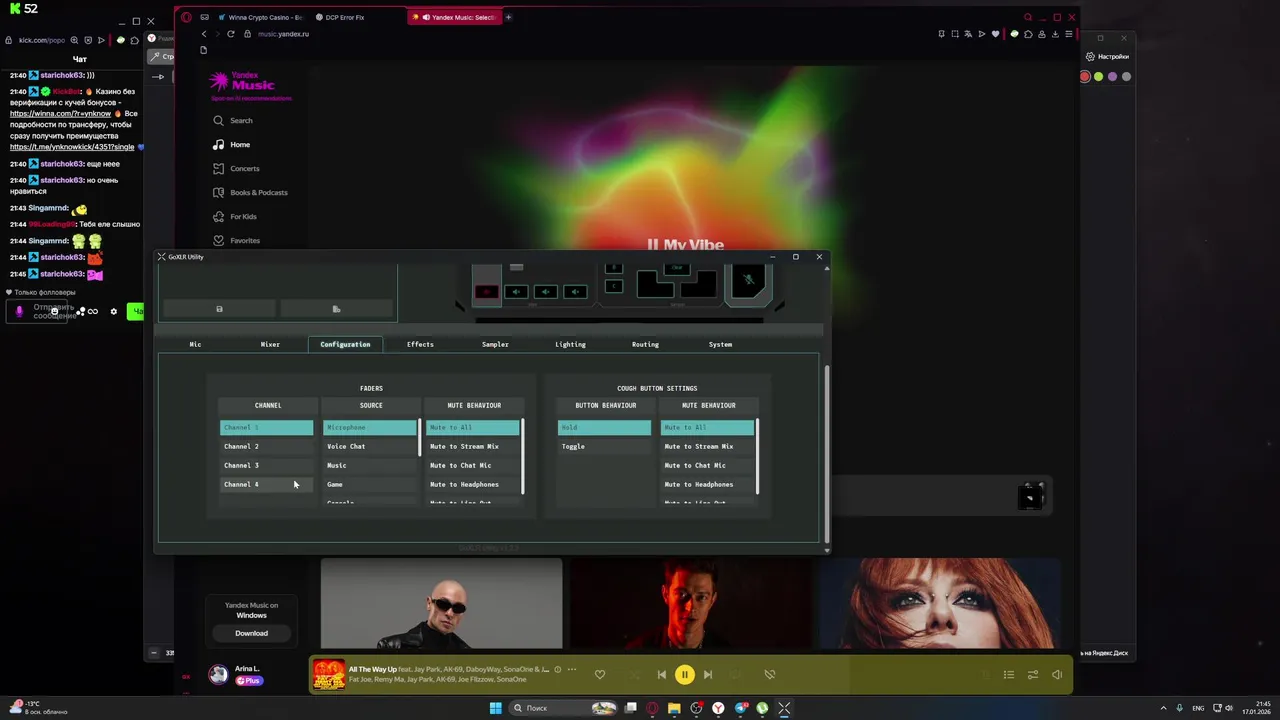
Task: Set cough button behaviour to Toggle
Action: pos(604,447)
